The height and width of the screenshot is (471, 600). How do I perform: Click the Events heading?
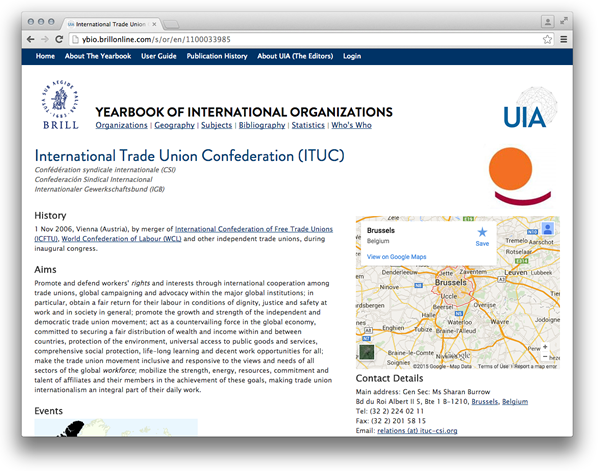tap(48, 411)
